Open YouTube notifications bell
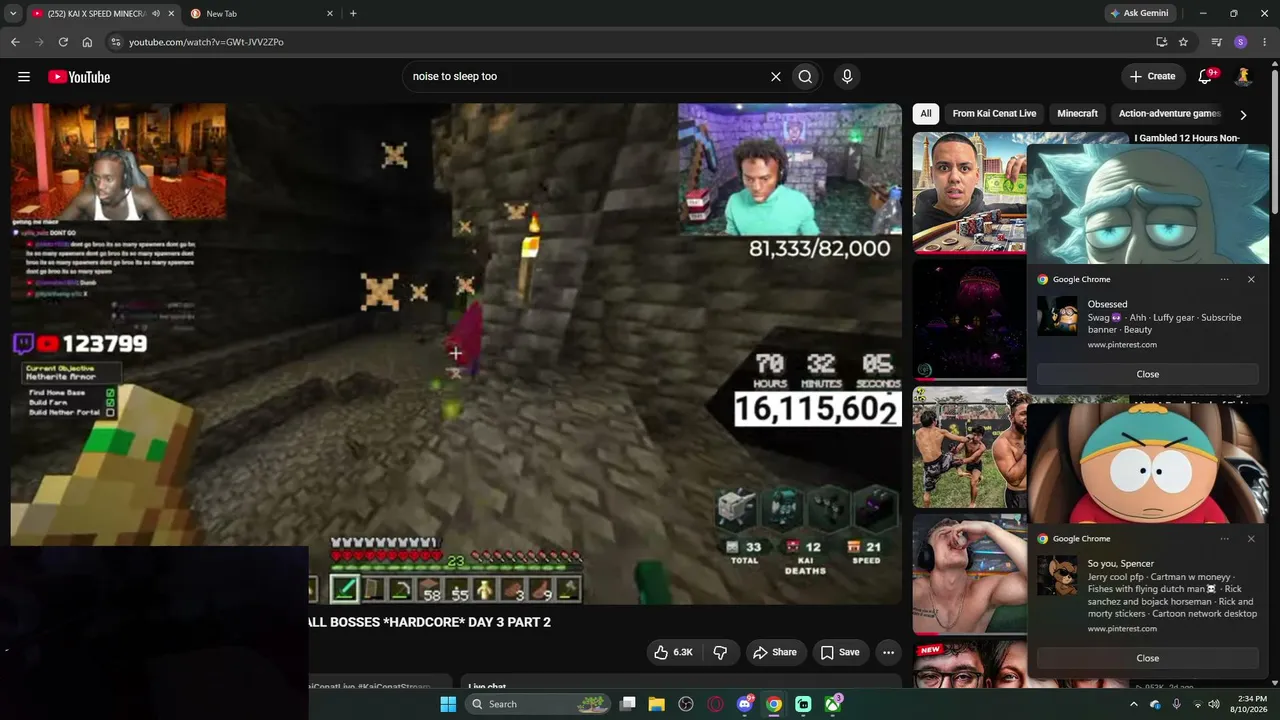Image resolution: width=1280 pixels, height=720 pixels. pos(1206,77)
